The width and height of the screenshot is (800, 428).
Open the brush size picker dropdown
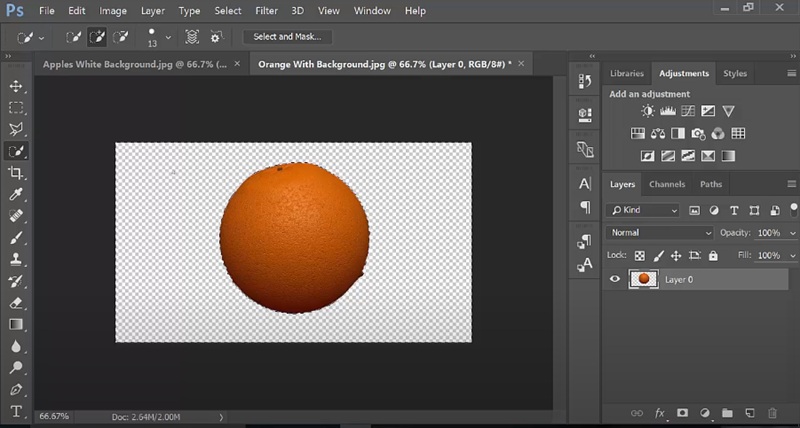click(168, 37)
